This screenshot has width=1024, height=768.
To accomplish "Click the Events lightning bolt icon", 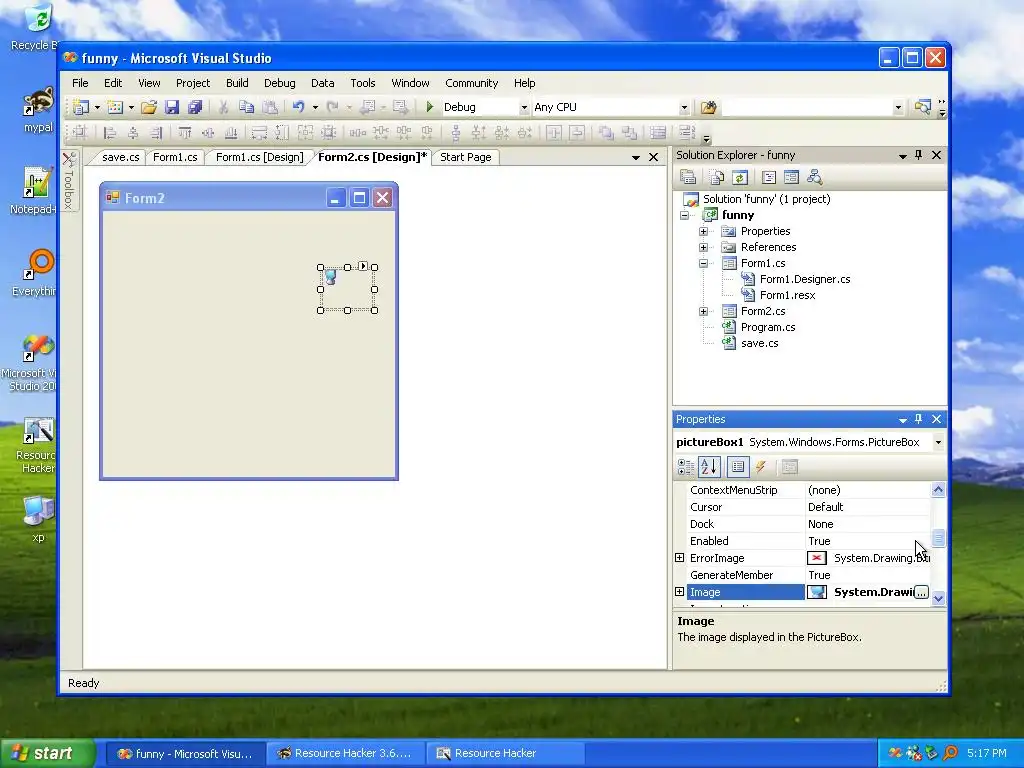I will [761, 467].
